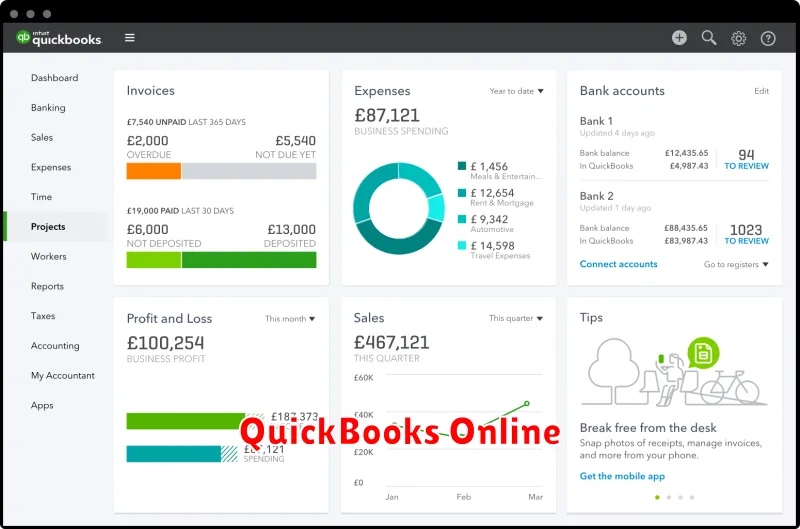Screen dimensions: 800x529
Task: Open Taxes in the sidebar
Action: (x=43, y=316)
